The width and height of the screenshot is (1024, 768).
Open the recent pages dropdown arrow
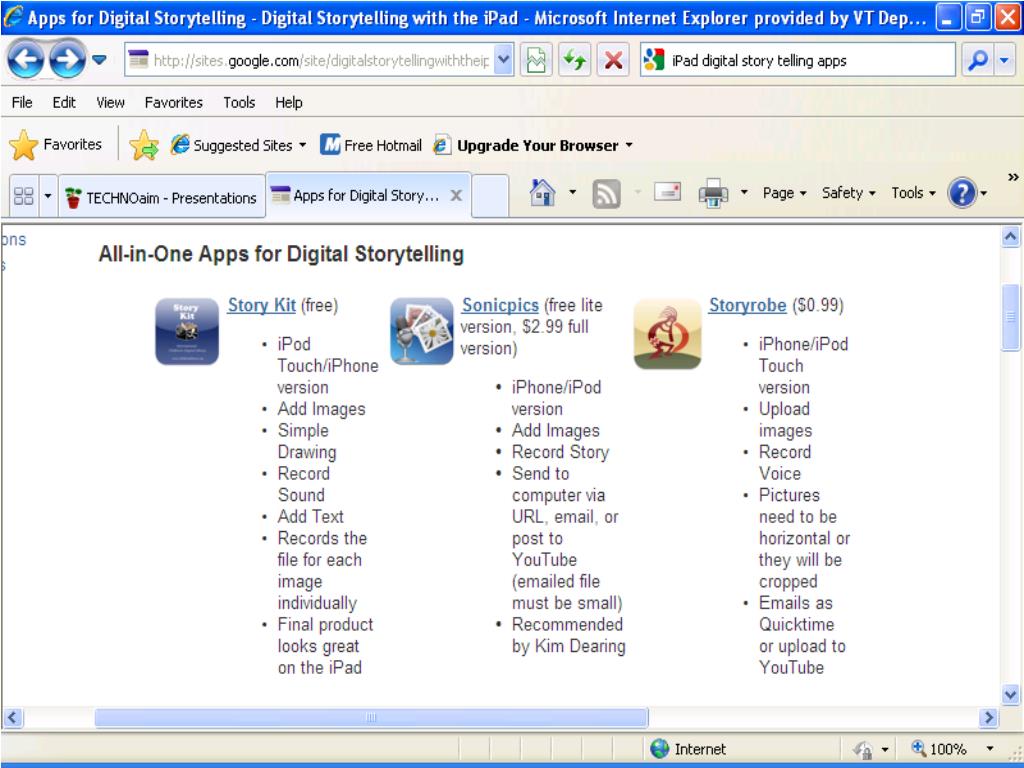(x=99, y=60)
